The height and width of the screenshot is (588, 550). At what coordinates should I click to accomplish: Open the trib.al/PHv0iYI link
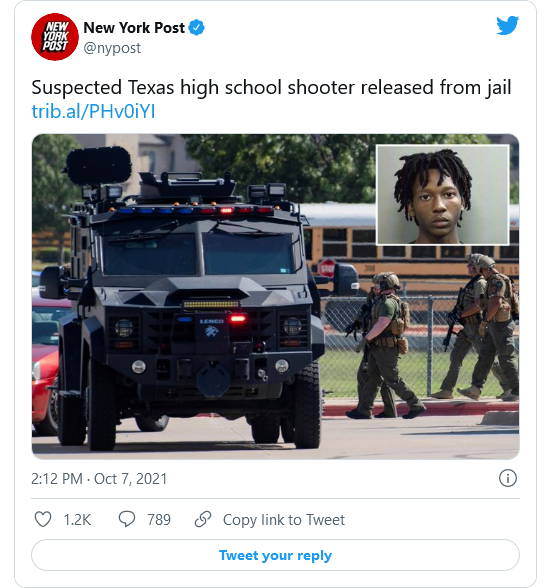pos(93,111)
